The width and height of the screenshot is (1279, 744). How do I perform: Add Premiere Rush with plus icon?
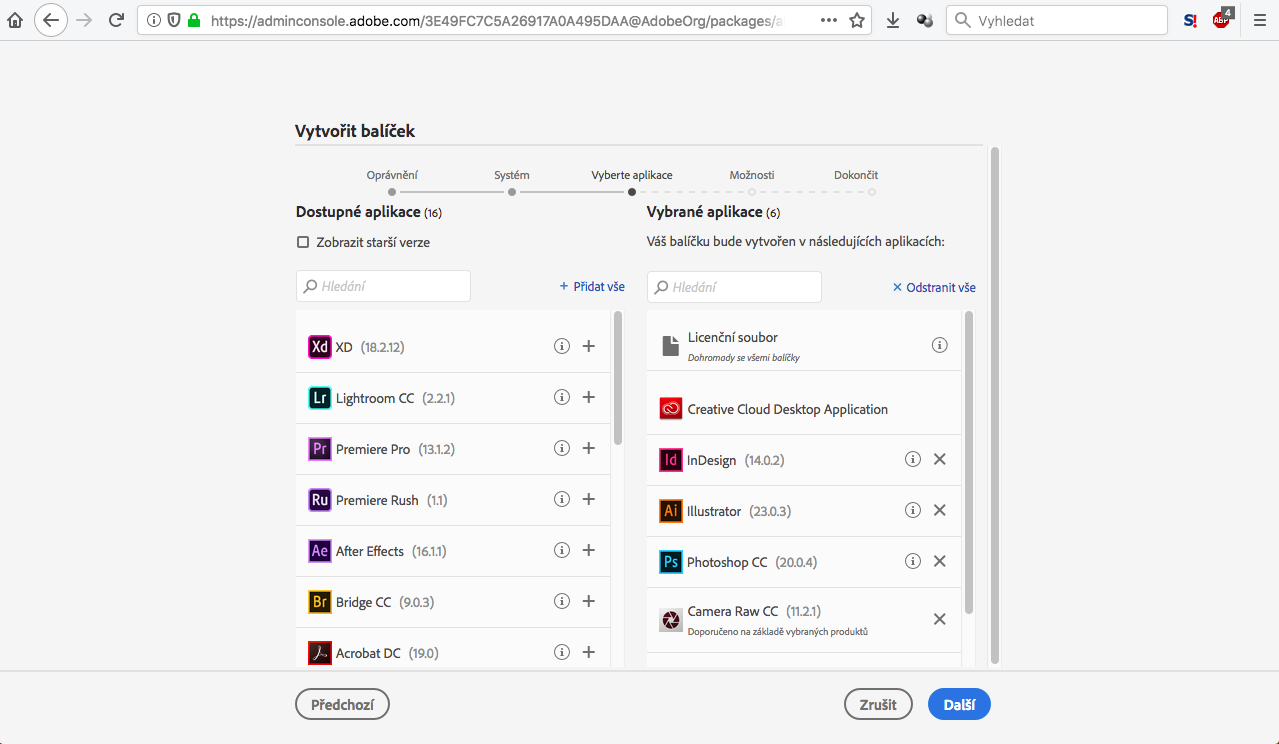[x=589, y=499]
